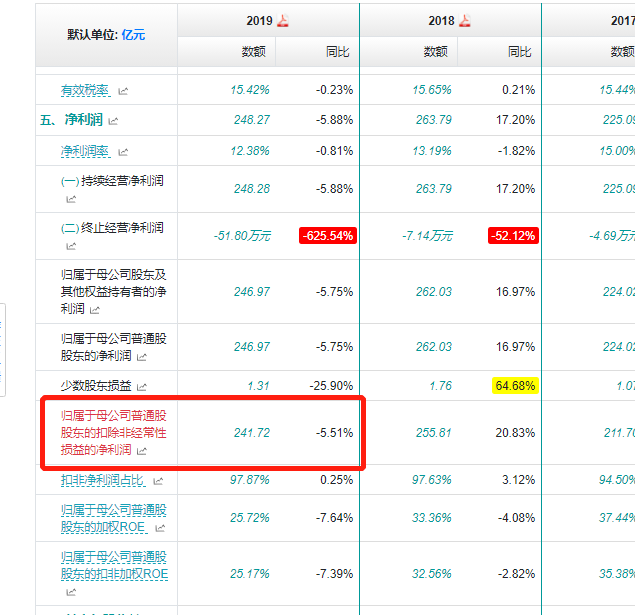Open the 2018 annual report PDF icon
Image resolution: width=635 pixels, height=615 pixels.
coord(465,21)
